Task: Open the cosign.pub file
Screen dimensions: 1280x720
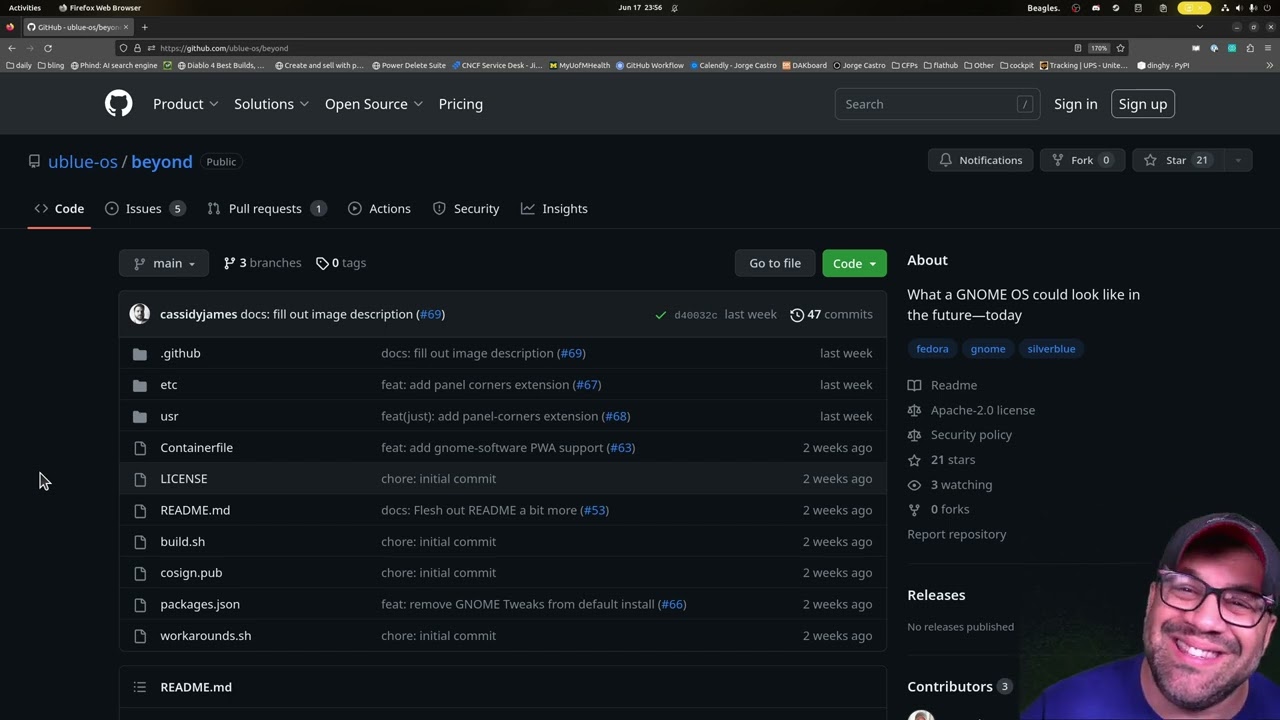Action: 191,573
